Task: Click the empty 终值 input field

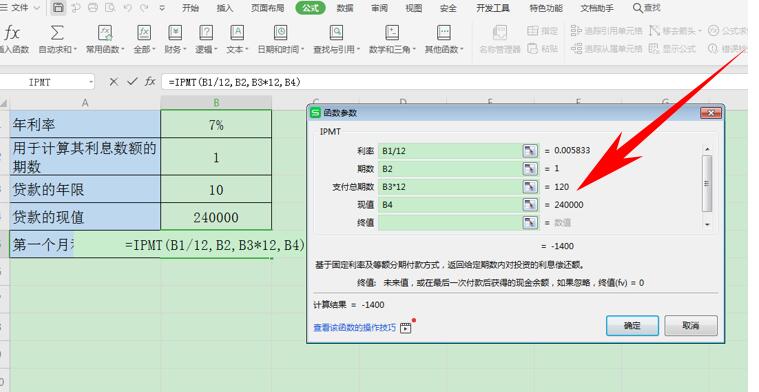Action: point(450,222)
